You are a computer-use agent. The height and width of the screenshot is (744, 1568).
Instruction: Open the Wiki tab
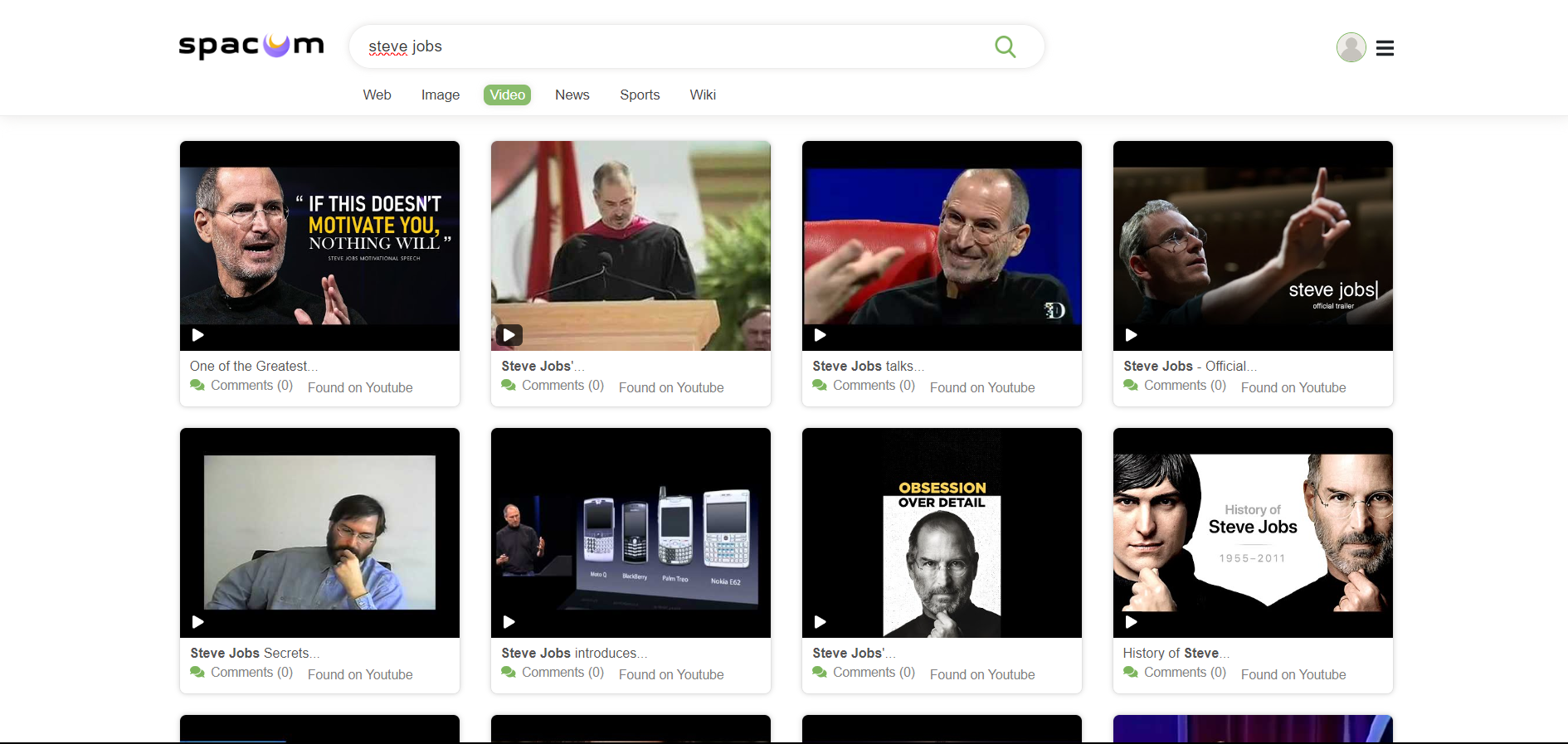703,95
